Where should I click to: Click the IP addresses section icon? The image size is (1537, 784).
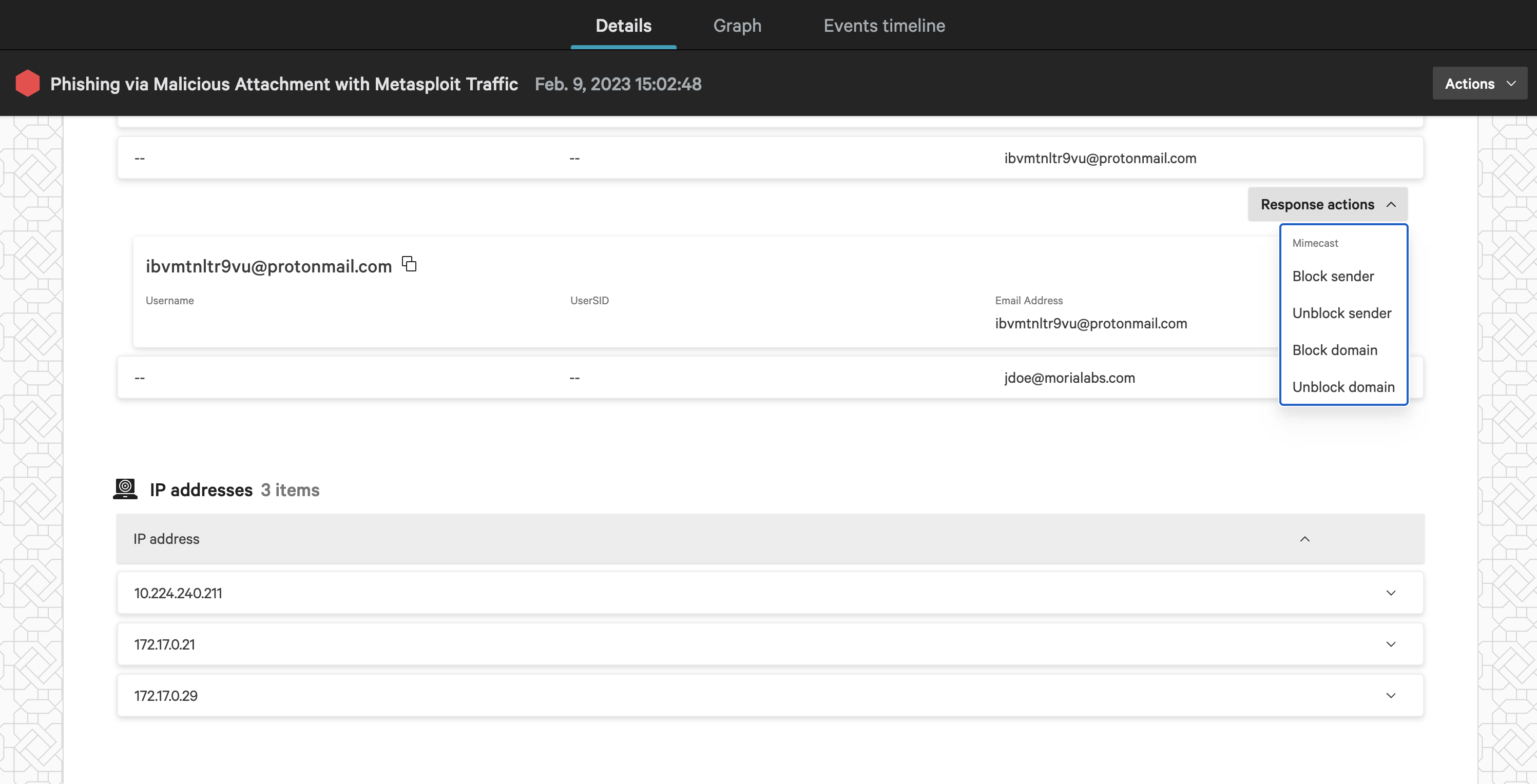pyautogui.click(x=125, y=489)
